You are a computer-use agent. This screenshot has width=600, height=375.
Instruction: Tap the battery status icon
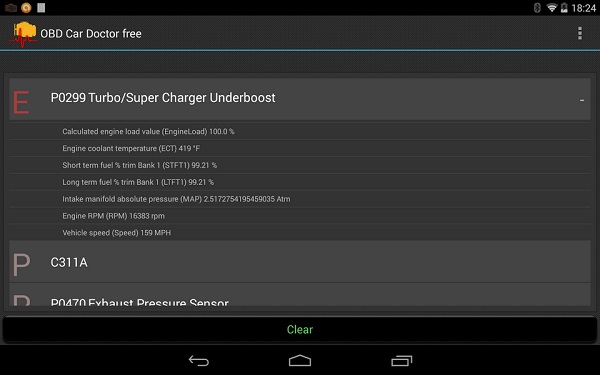564,8
